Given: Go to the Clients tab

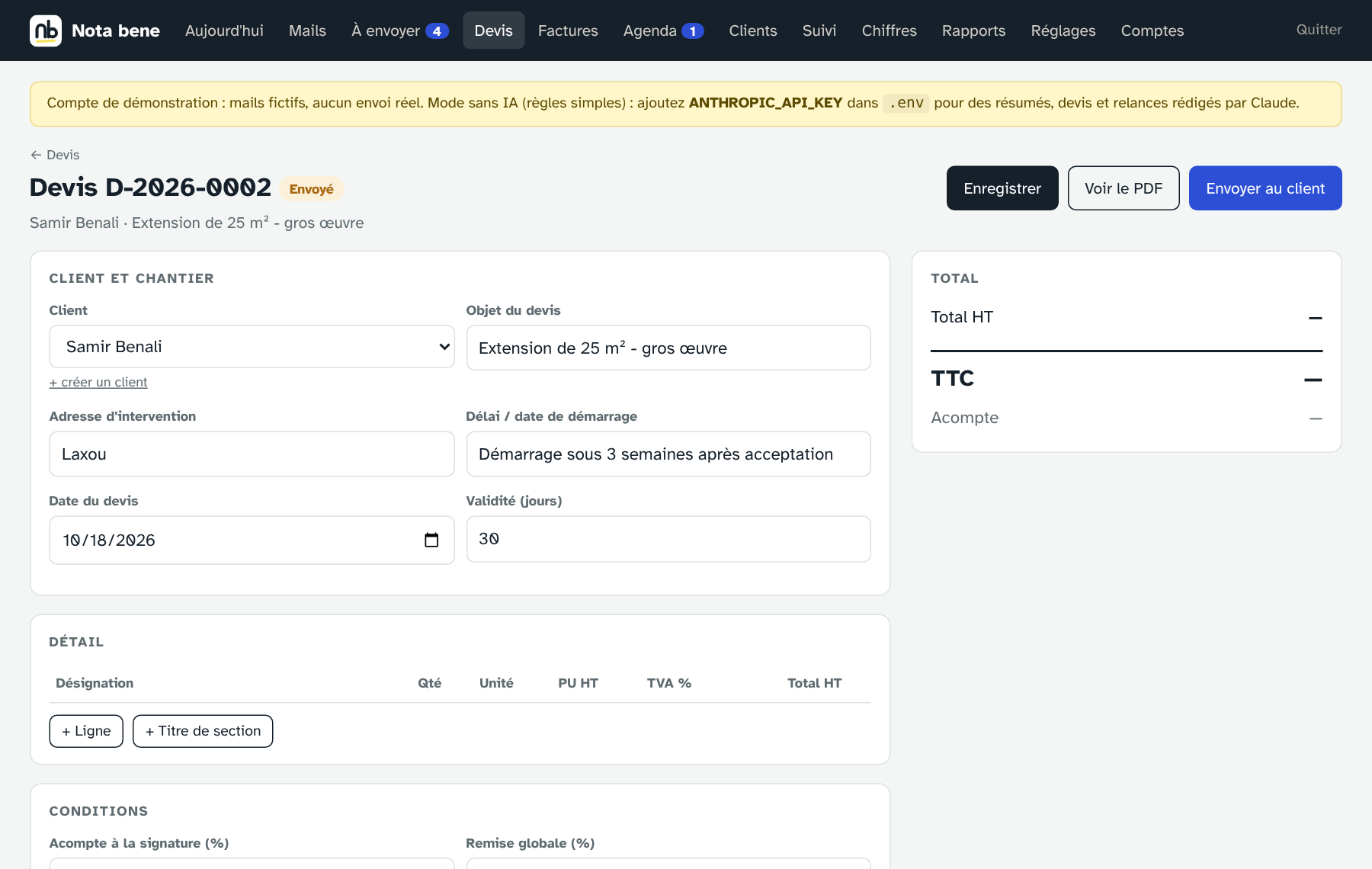Looking at the screenshot, I should tap(753, 30).
